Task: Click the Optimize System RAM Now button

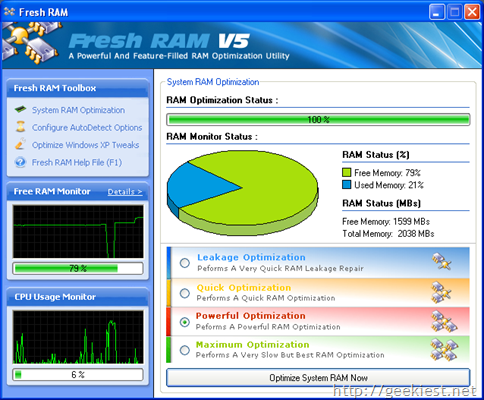Action: [318, 378]
